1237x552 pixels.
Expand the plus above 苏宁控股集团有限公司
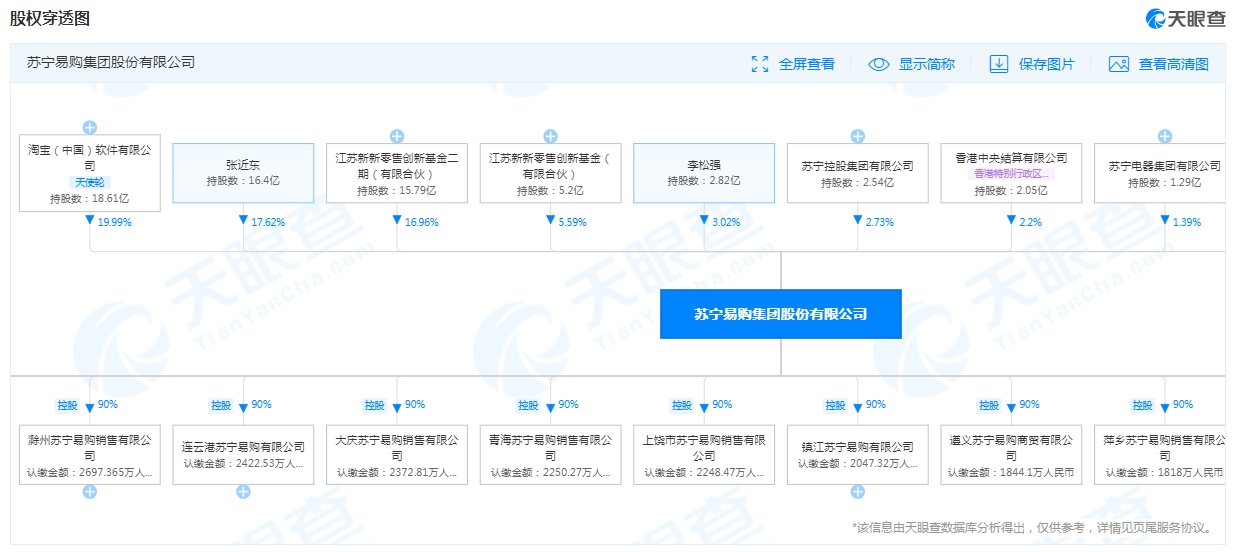click(857, 136)
